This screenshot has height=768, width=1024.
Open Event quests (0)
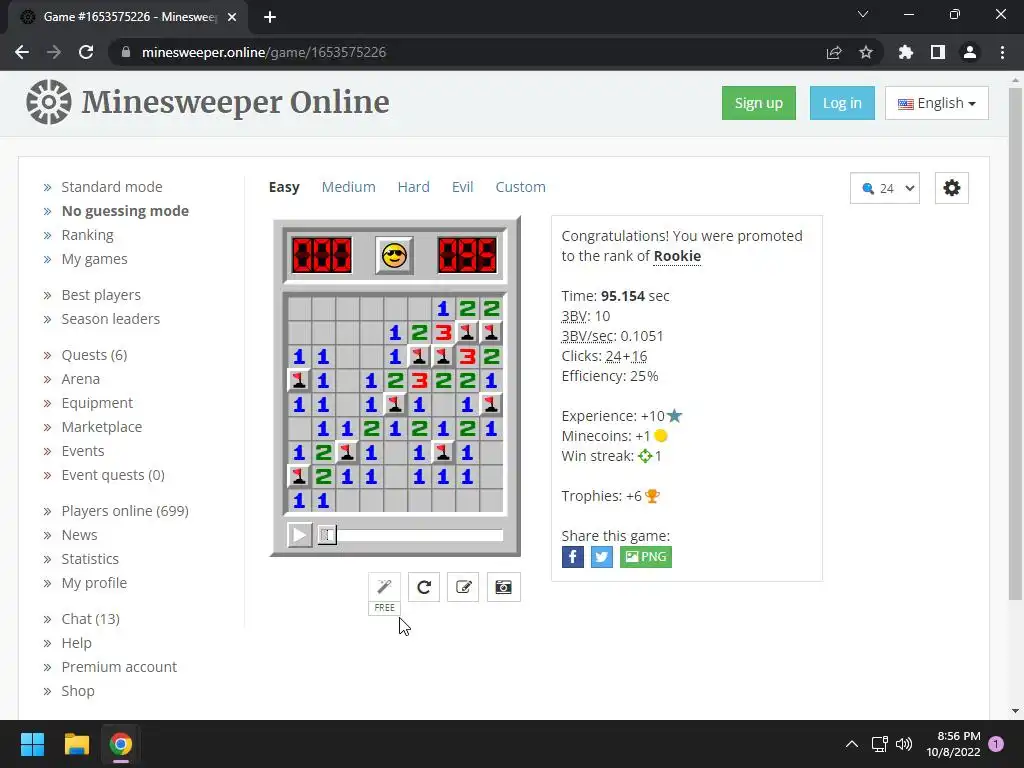[x=113, y=475]
